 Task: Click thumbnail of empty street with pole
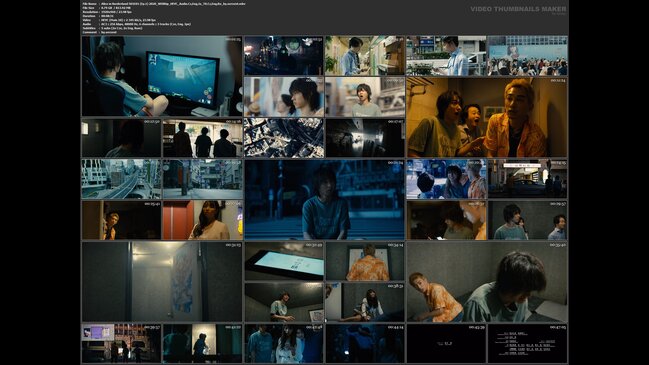point(203,179)
